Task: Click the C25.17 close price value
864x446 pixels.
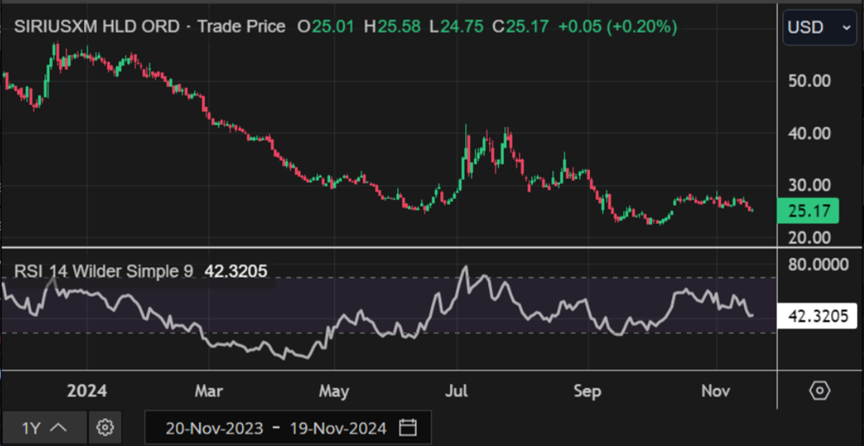Action: pos(521,27)
